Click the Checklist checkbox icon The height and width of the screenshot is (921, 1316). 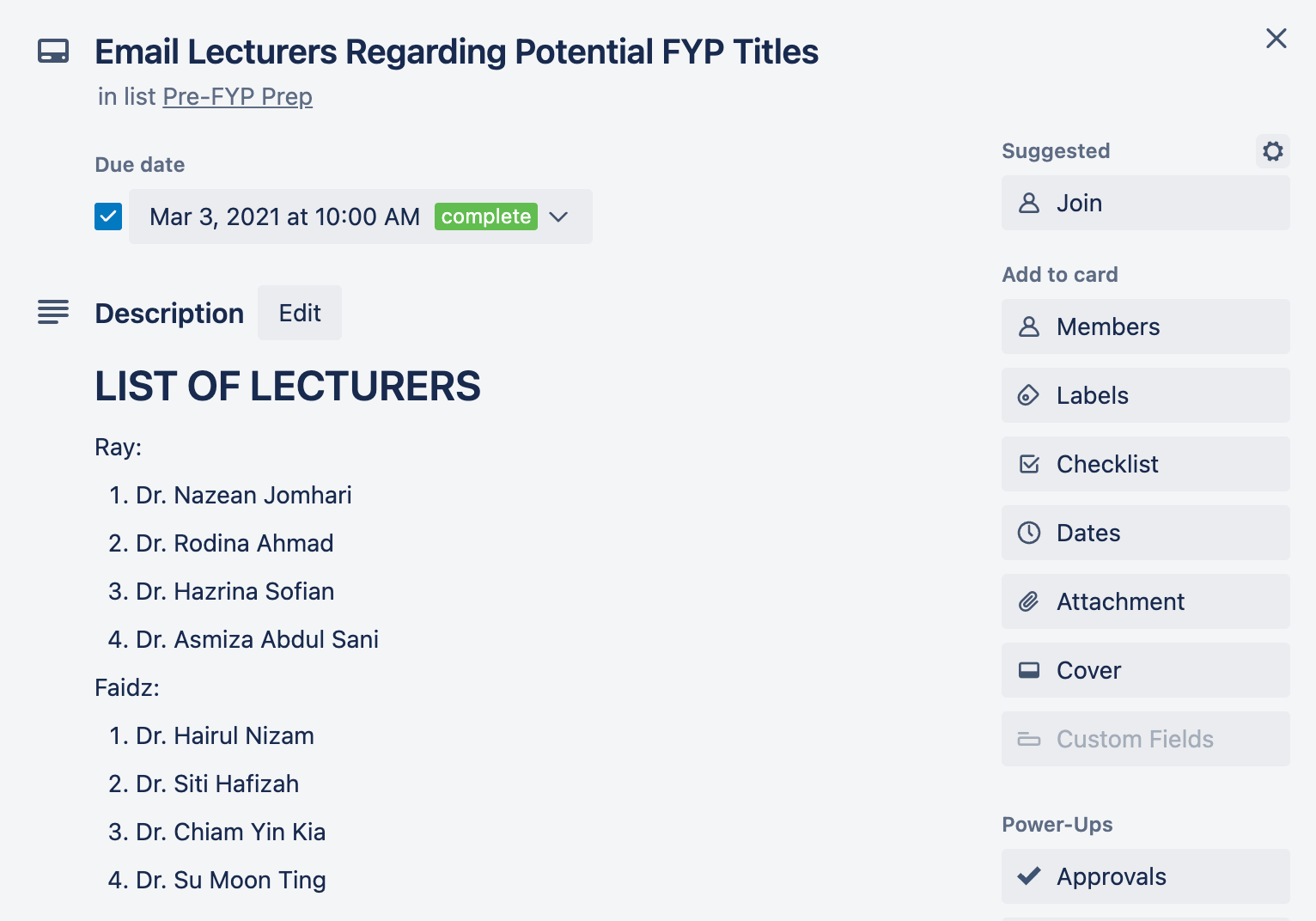click(1029, 464)
